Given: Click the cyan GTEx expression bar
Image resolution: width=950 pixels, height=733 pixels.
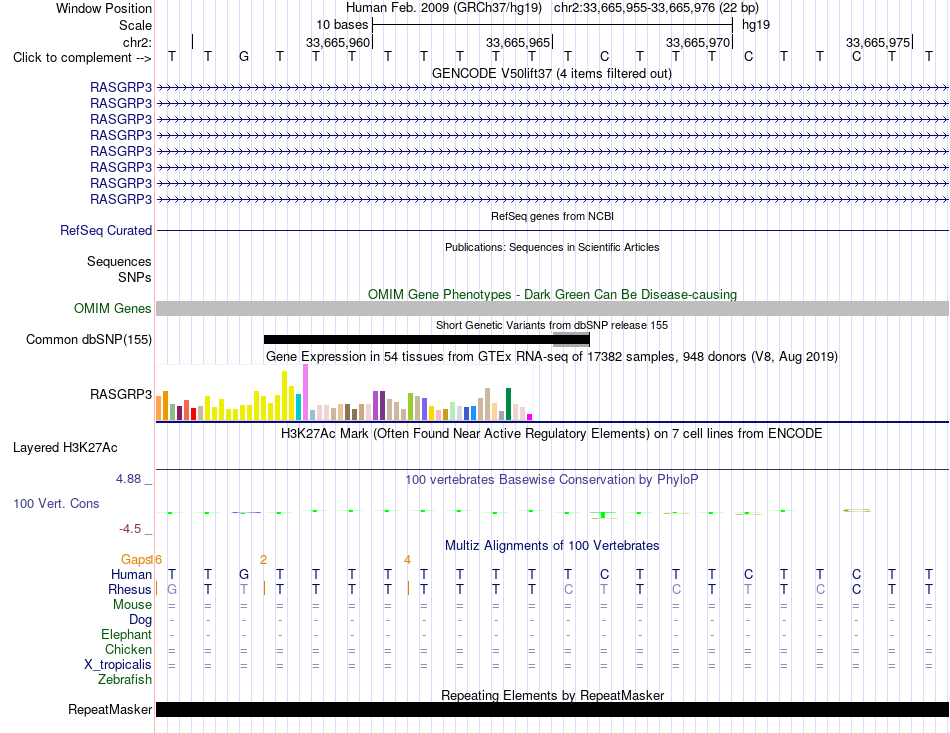Looking at the screenshot, I should click(x=299, y=407).
